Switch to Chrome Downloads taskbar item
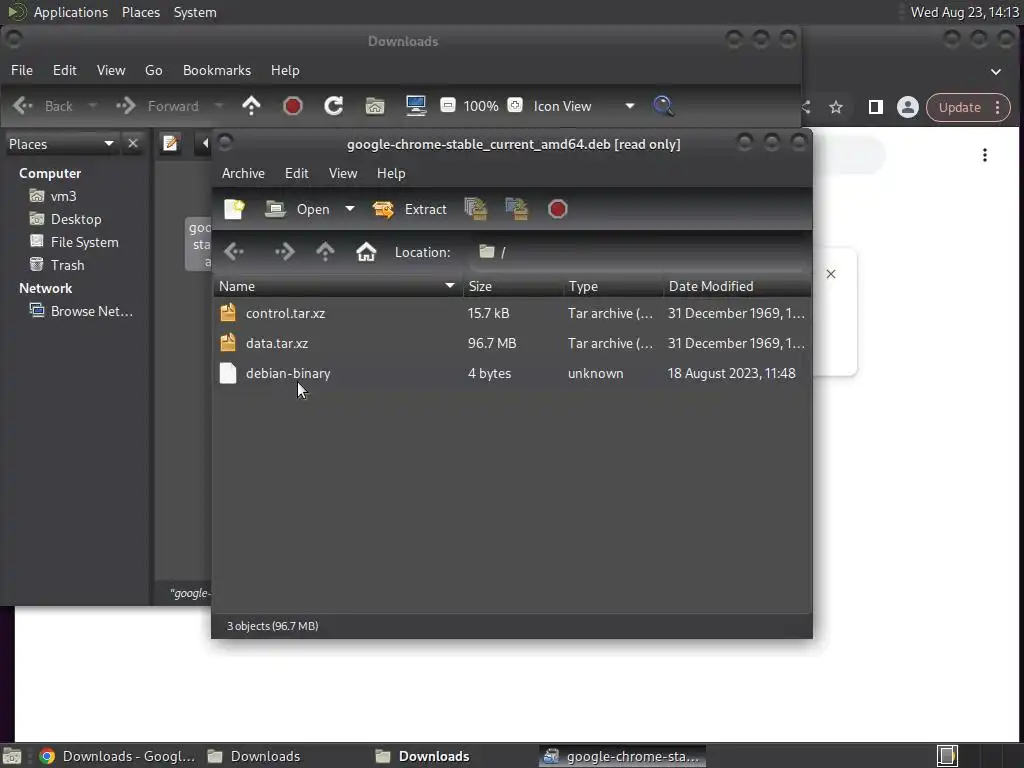 (x=118, y=756)
